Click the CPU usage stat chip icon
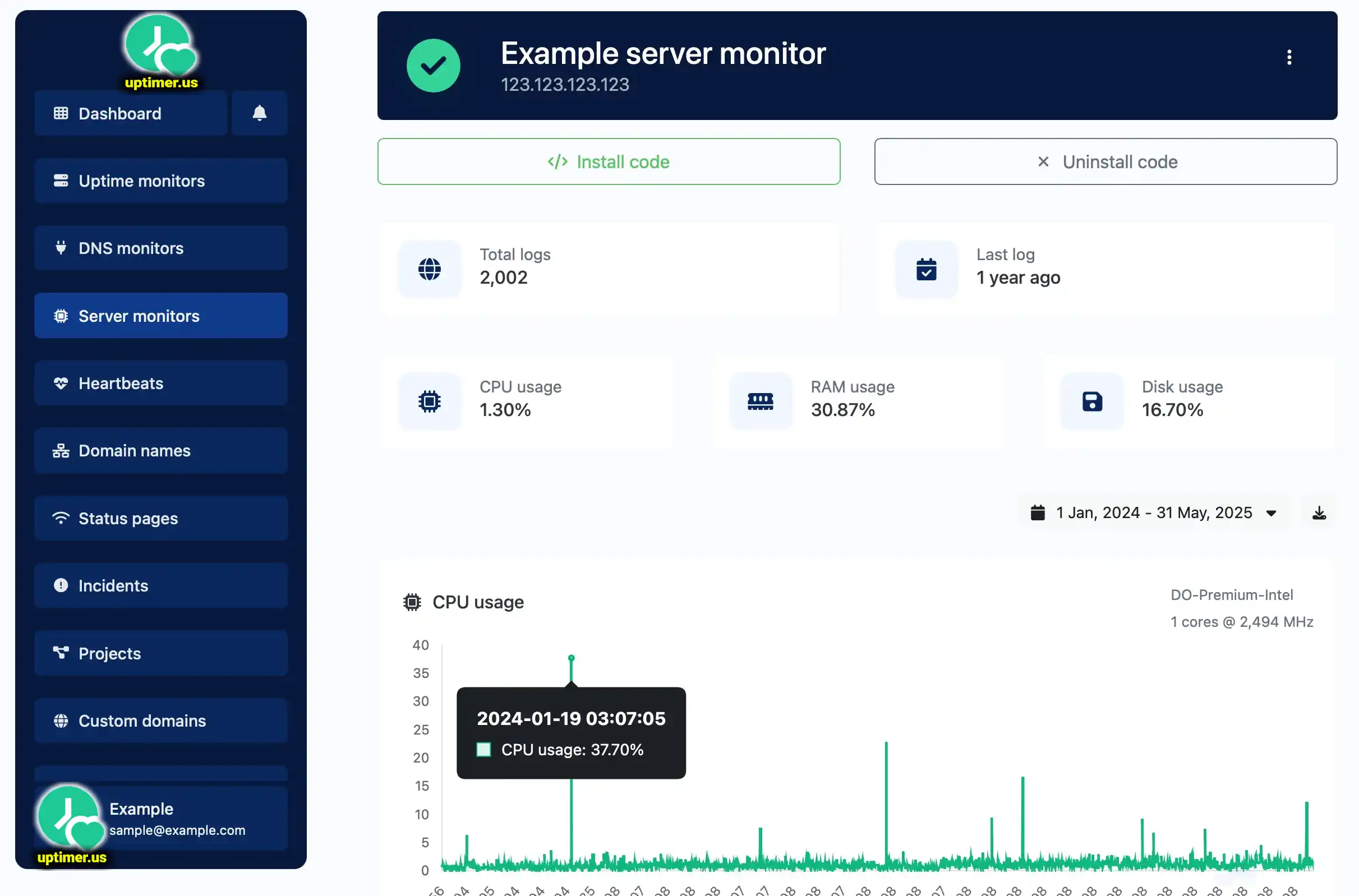Viewport: 1359px width, 896px height. 429,401
